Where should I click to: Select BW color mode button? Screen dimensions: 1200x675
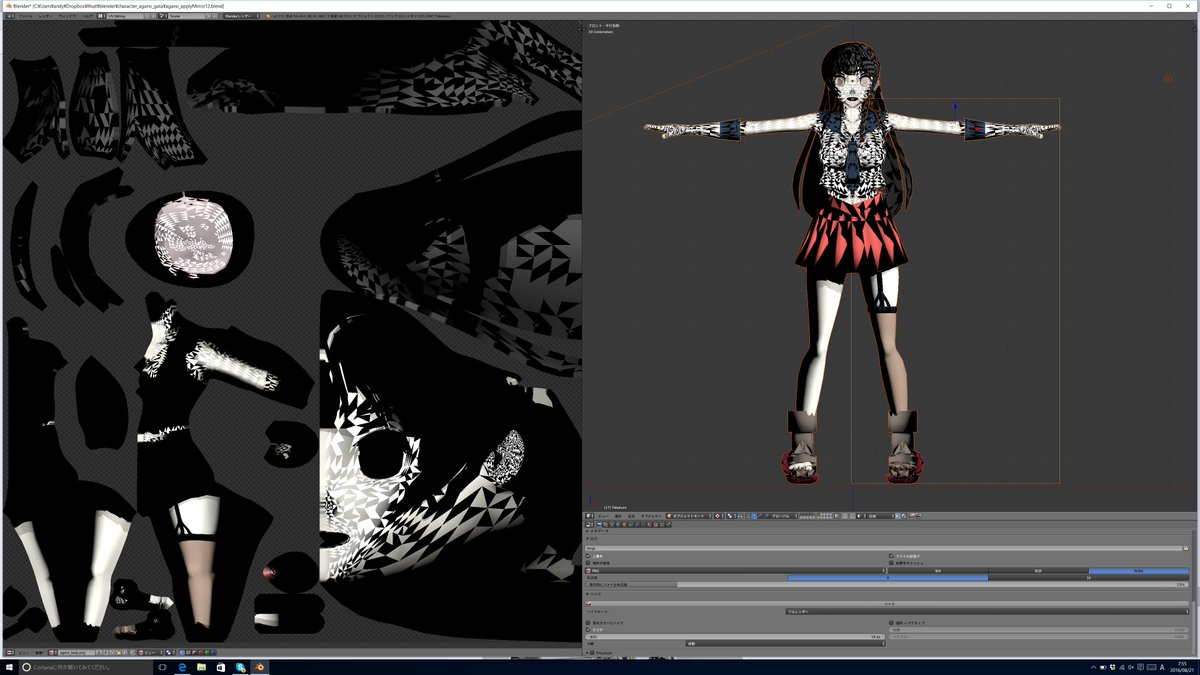pos(938,570)
